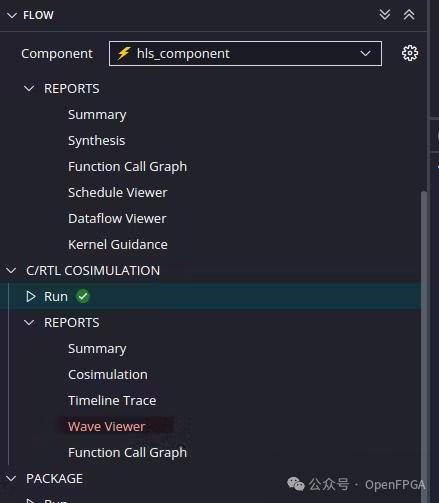
Task: Open component settings gear icon
Action: (410, 53)
